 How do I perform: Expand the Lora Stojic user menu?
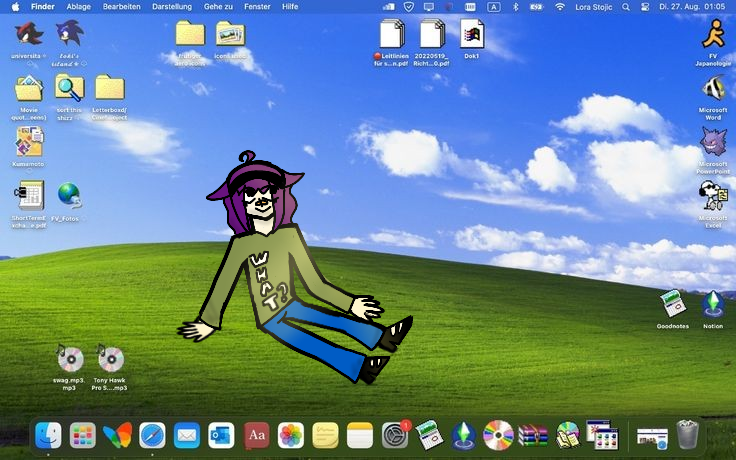[x=596, y=6]
